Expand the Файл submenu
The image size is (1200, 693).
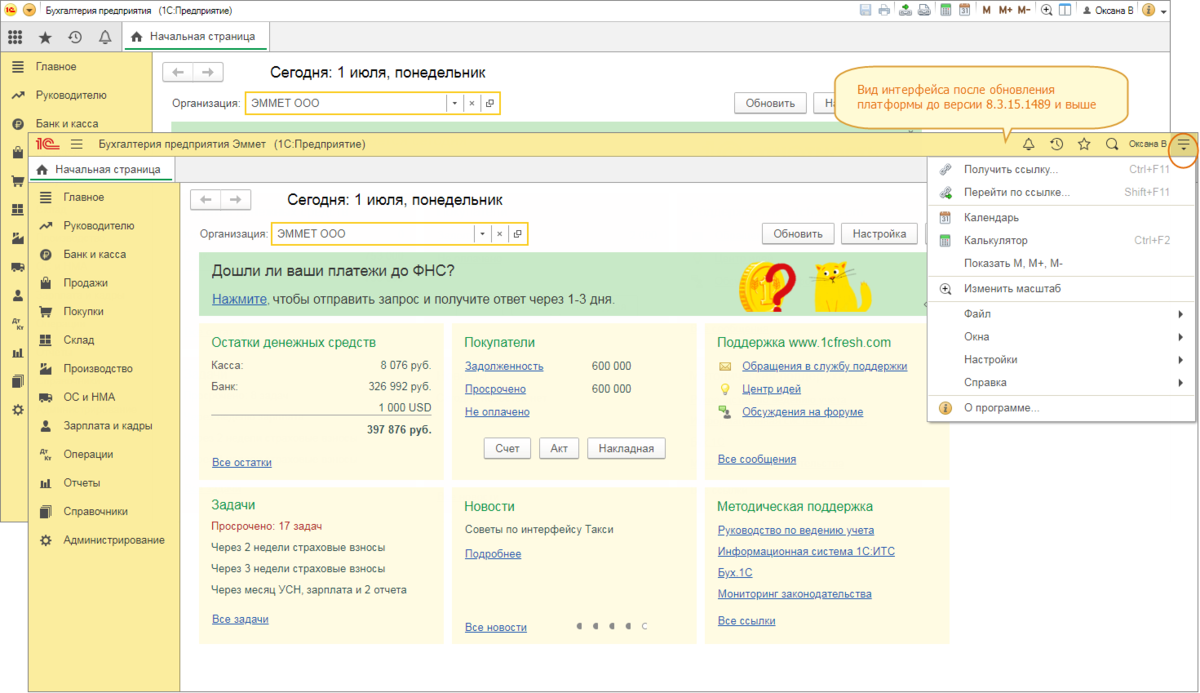click(x=1061, y=314)
